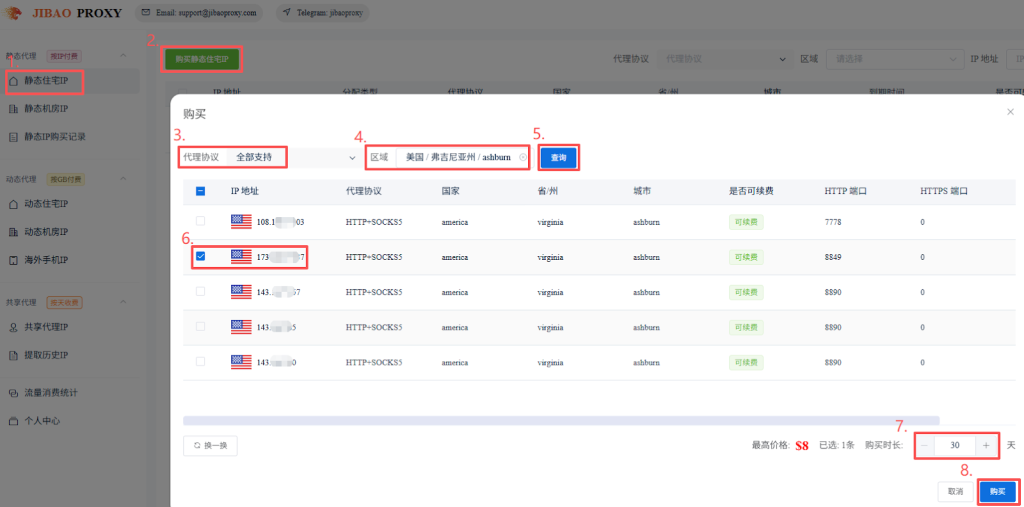Click the 海外手机IP sidebar icon
Screen dimensions: 1024x507
(14, 260)
